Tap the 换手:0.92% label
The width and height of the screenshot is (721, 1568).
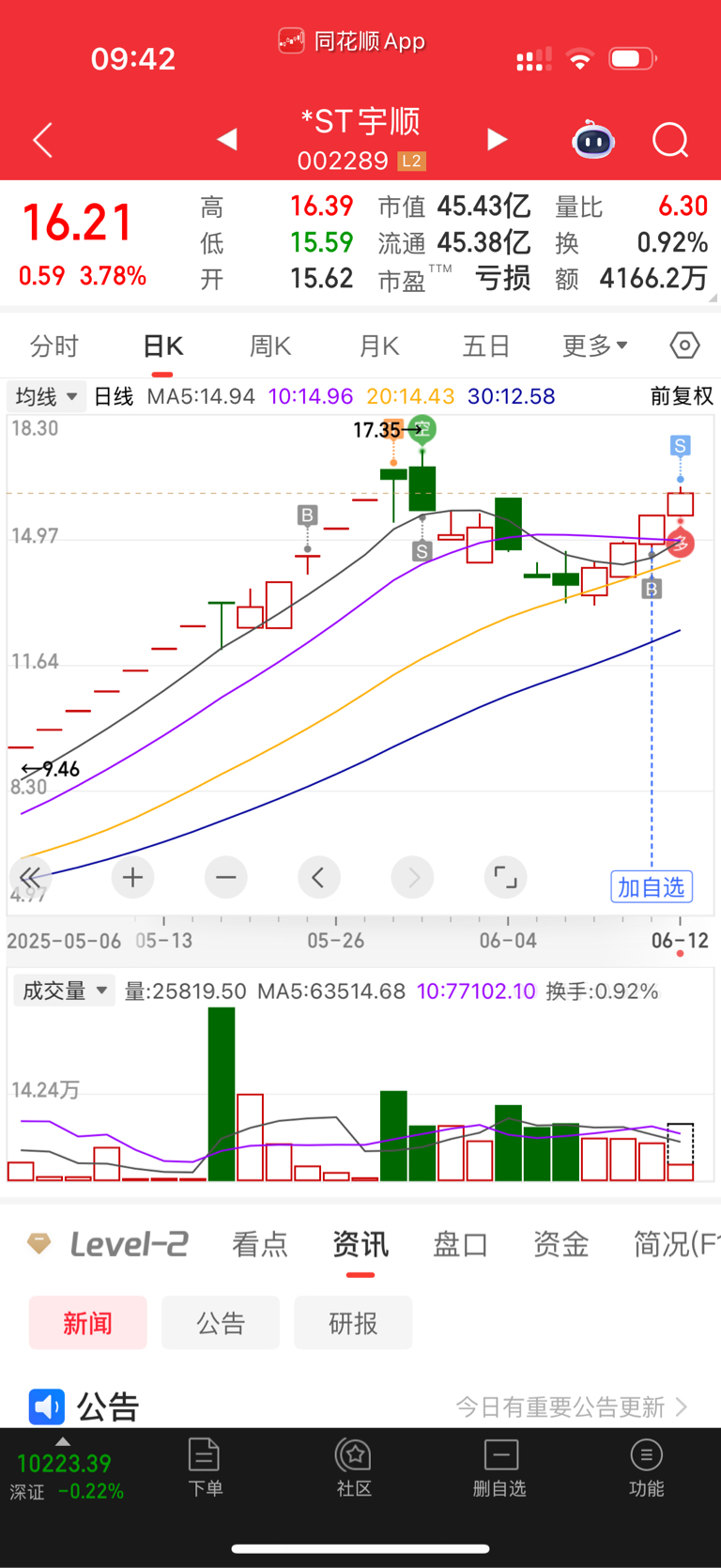click(x=602, y=992)
